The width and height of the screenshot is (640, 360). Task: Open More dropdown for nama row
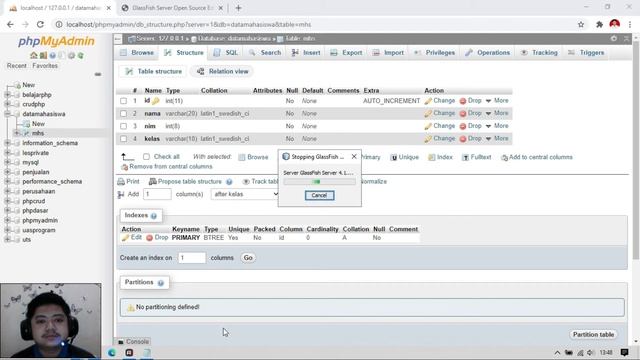point(497,113)
